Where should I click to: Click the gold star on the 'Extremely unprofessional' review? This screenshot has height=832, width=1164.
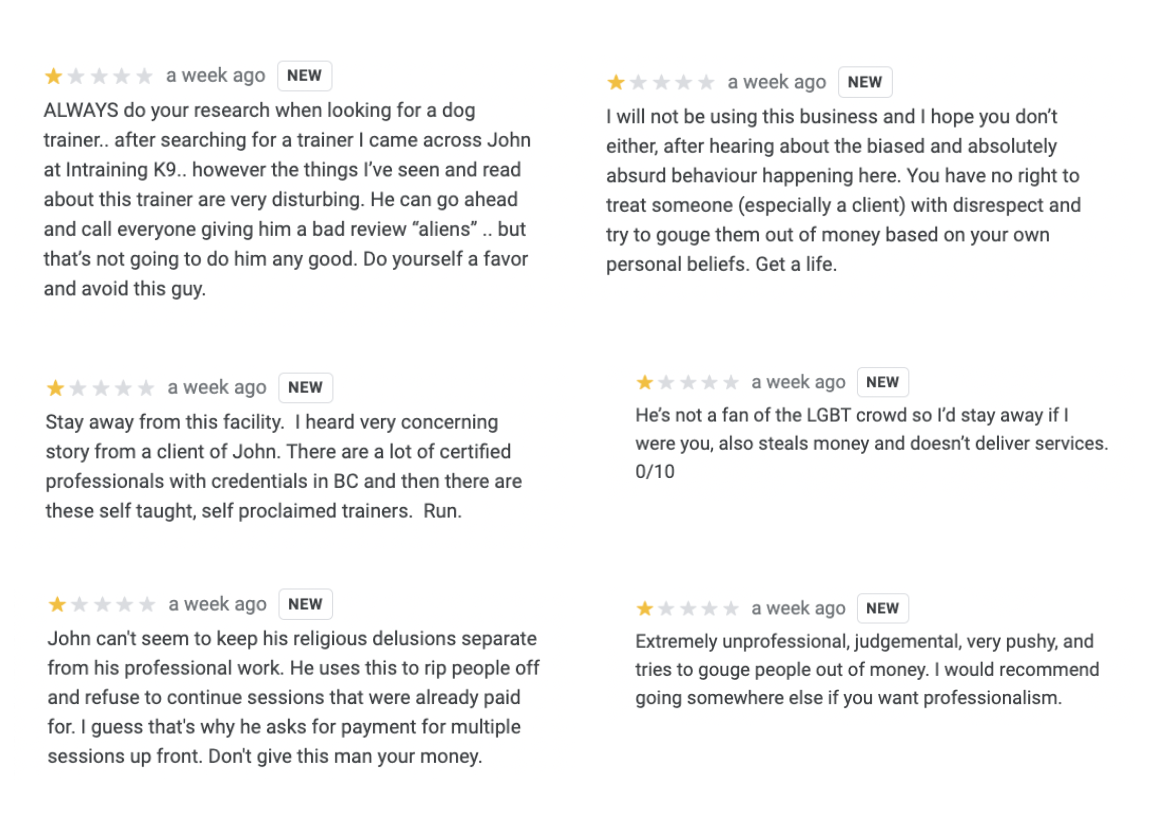(x=644, y=609)
